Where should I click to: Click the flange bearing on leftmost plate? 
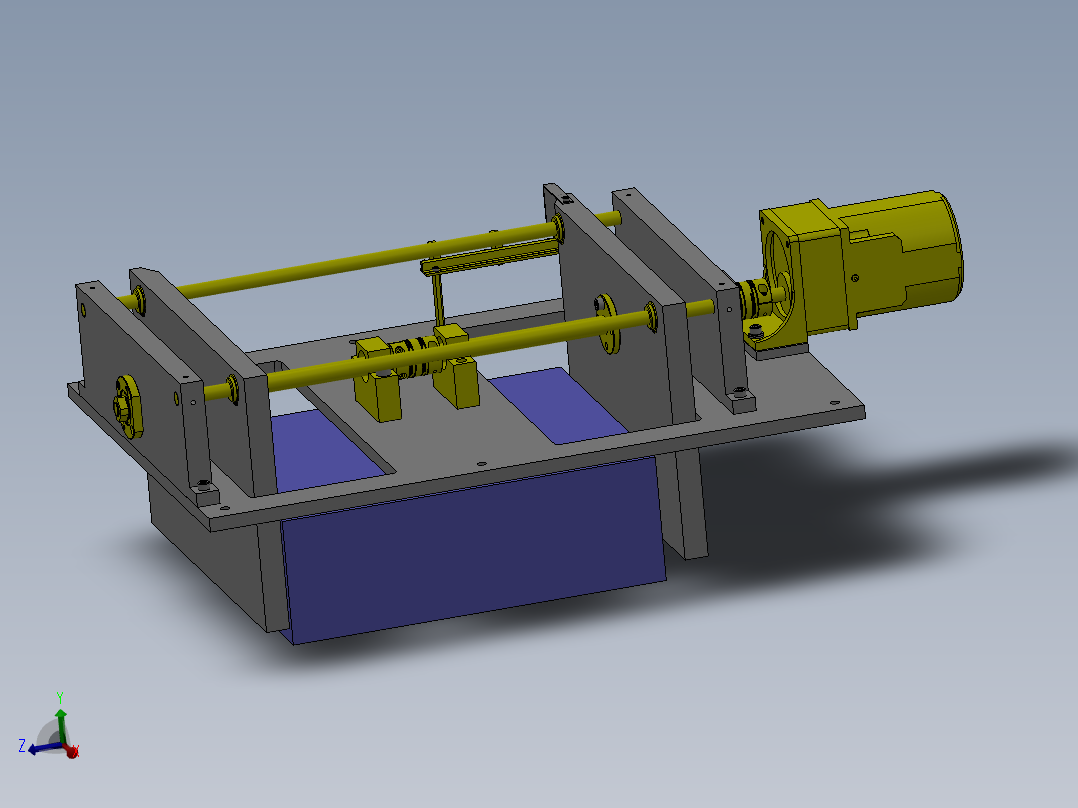[128, 406]
